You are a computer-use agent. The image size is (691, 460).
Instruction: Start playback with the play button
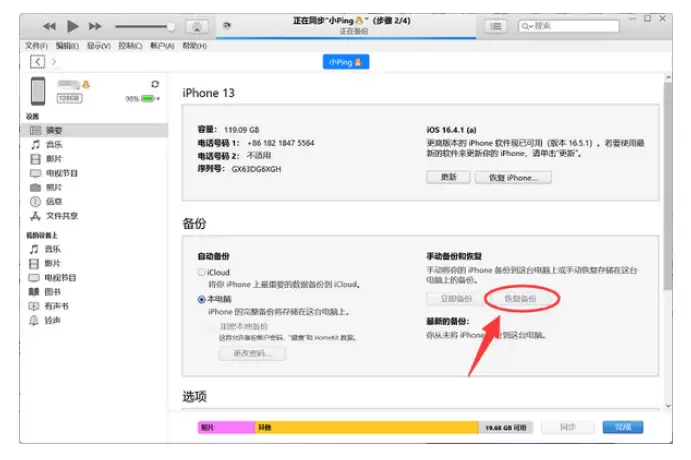pyautogui.click(x=73, y=26)
